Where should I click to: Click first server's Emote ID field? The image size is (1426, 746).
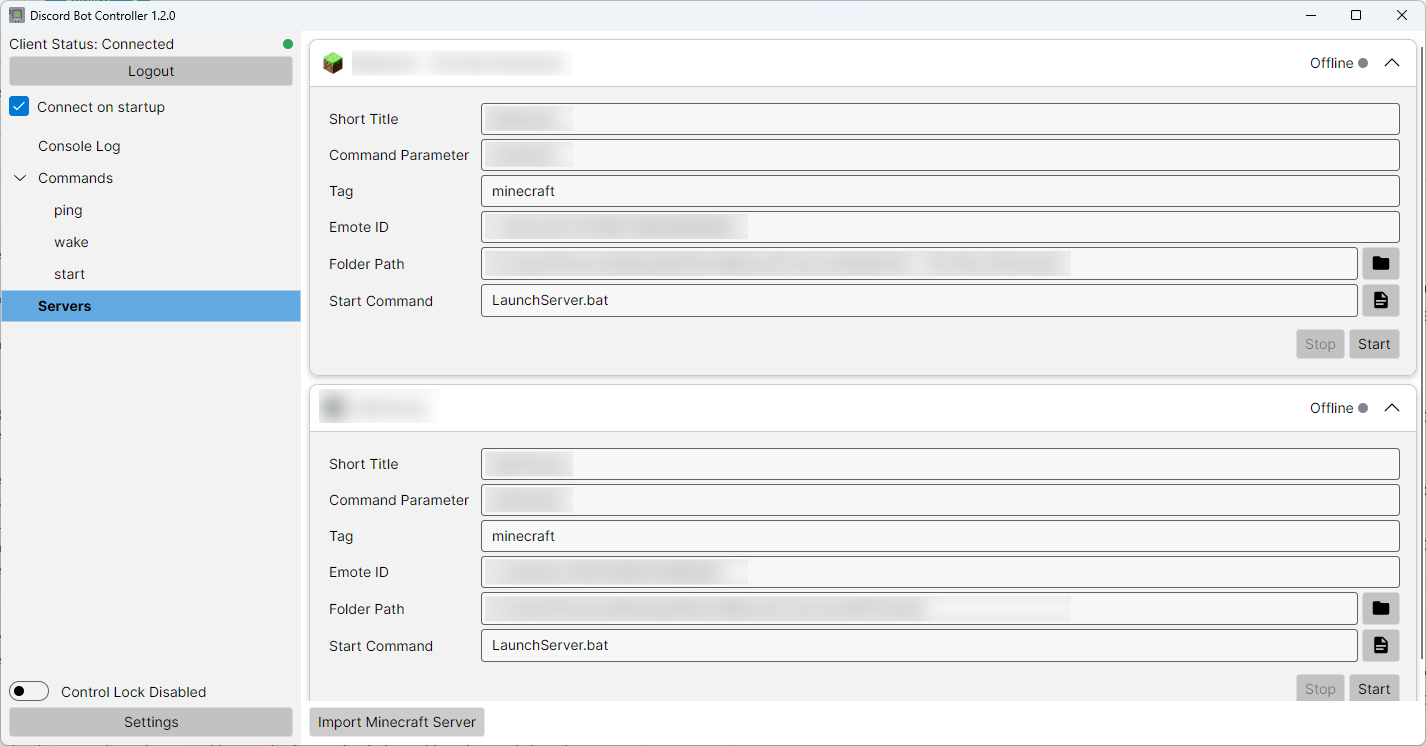pos(940,227)
